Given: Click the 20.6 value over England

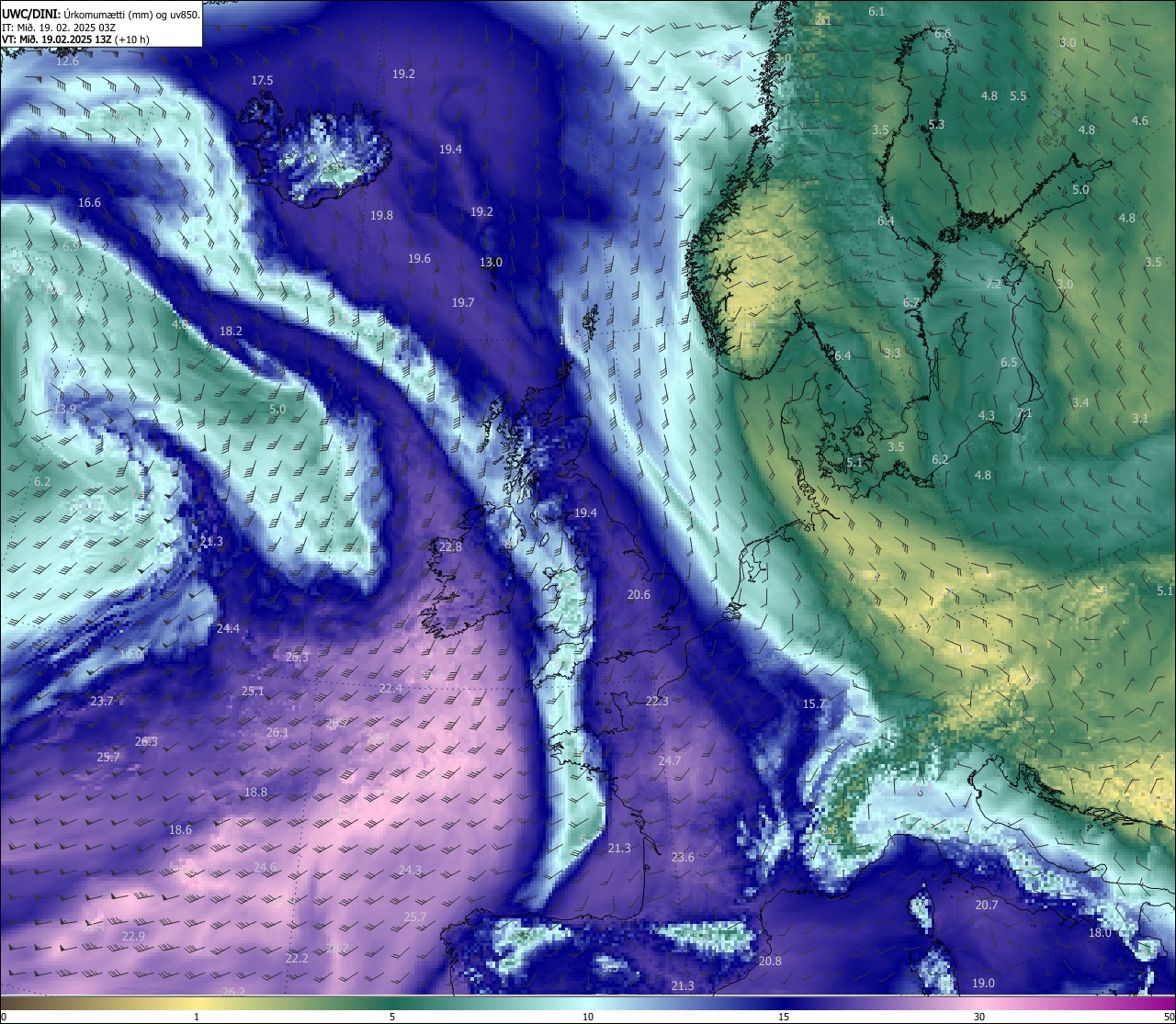Looking at the screenshot, I should pos(639,595).
